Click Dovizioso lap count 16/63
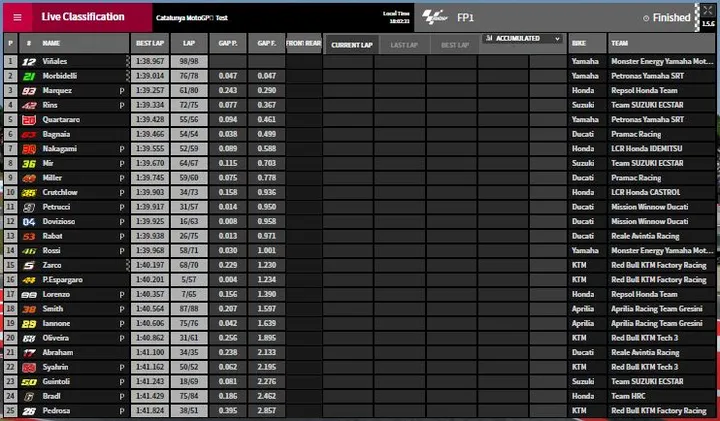Viewport: 720px width, 421px height. tap(189, 222)
